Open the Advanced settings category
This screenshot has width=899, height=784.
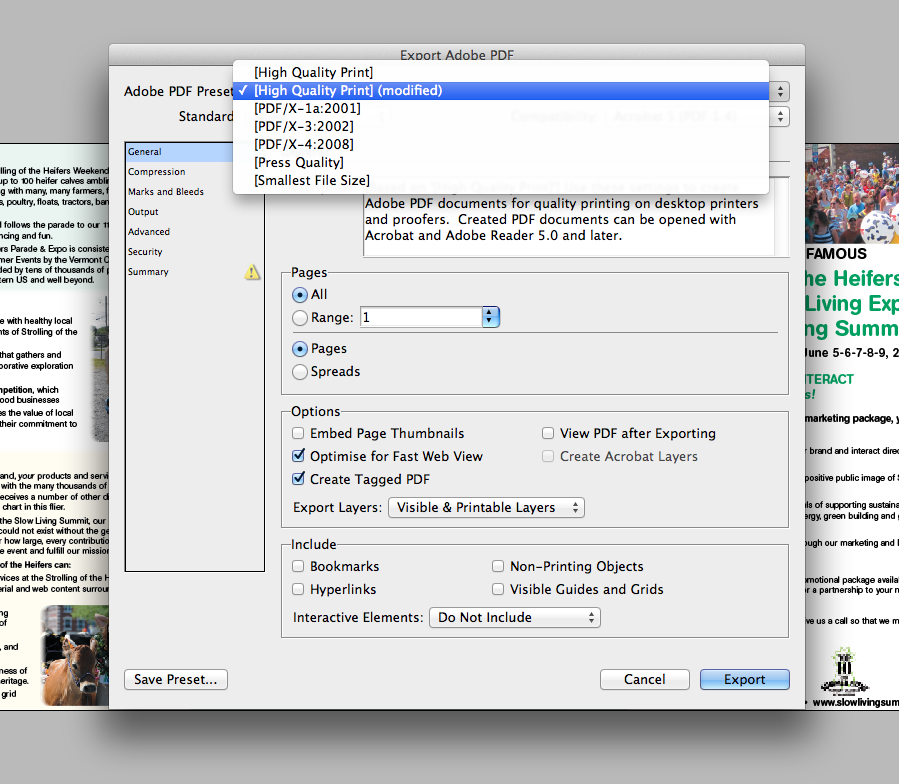tap(194, 232)
